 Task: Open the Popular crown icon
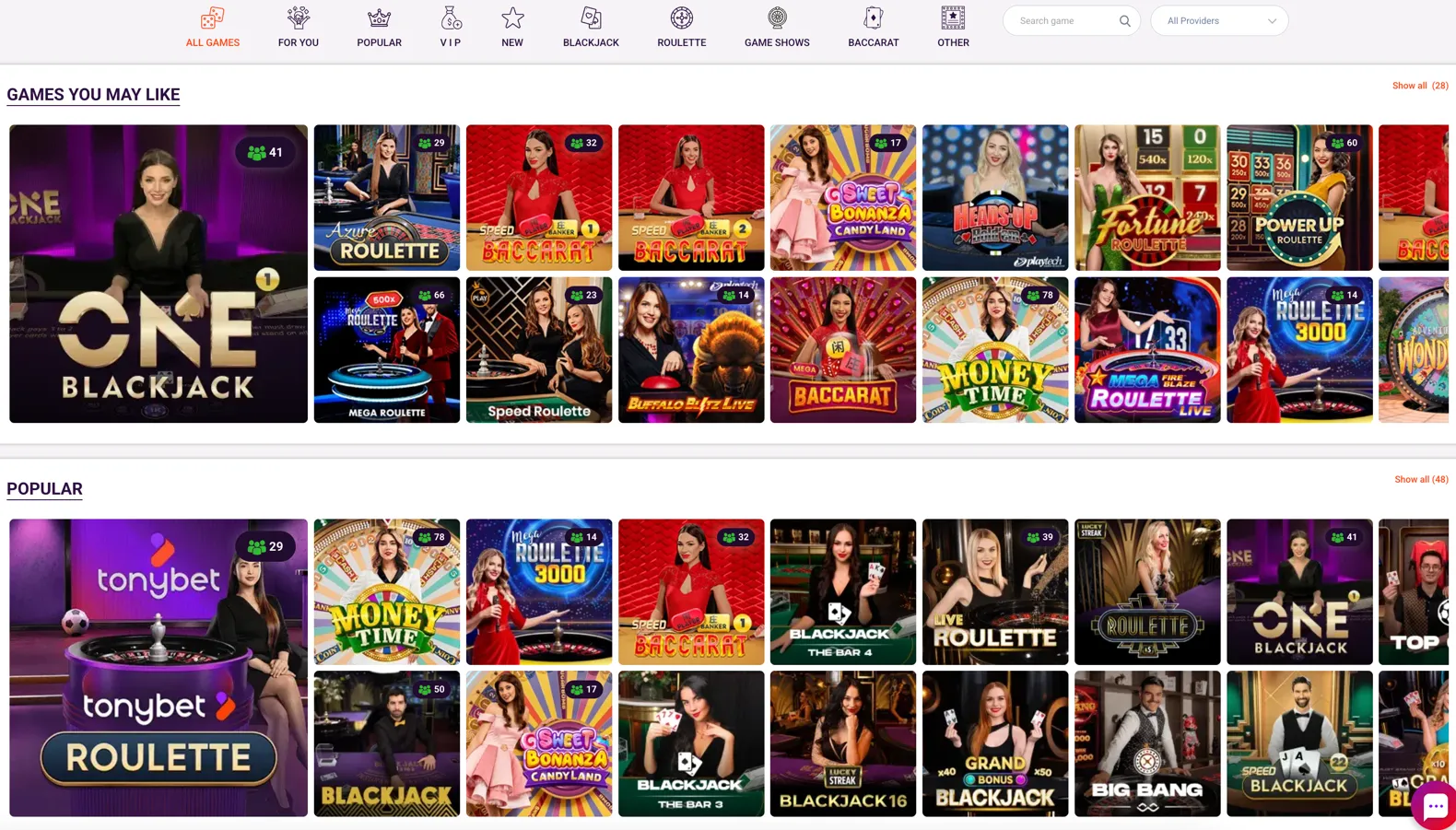point(379,18)
